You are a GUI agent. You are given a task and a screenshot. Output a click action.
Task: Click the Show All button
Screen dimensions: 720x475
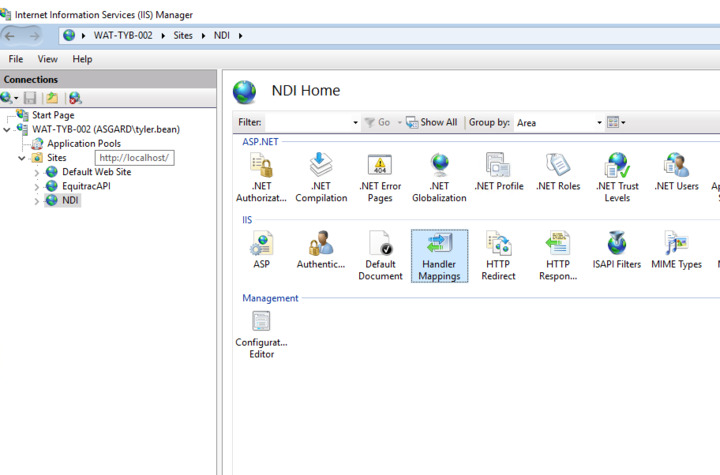pos(432,122)
